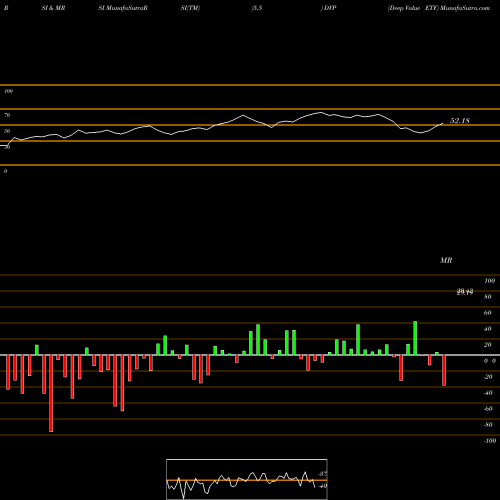Click the RSI axis label 70
This screenshot has width=500, height=500.
pos(7,115)
